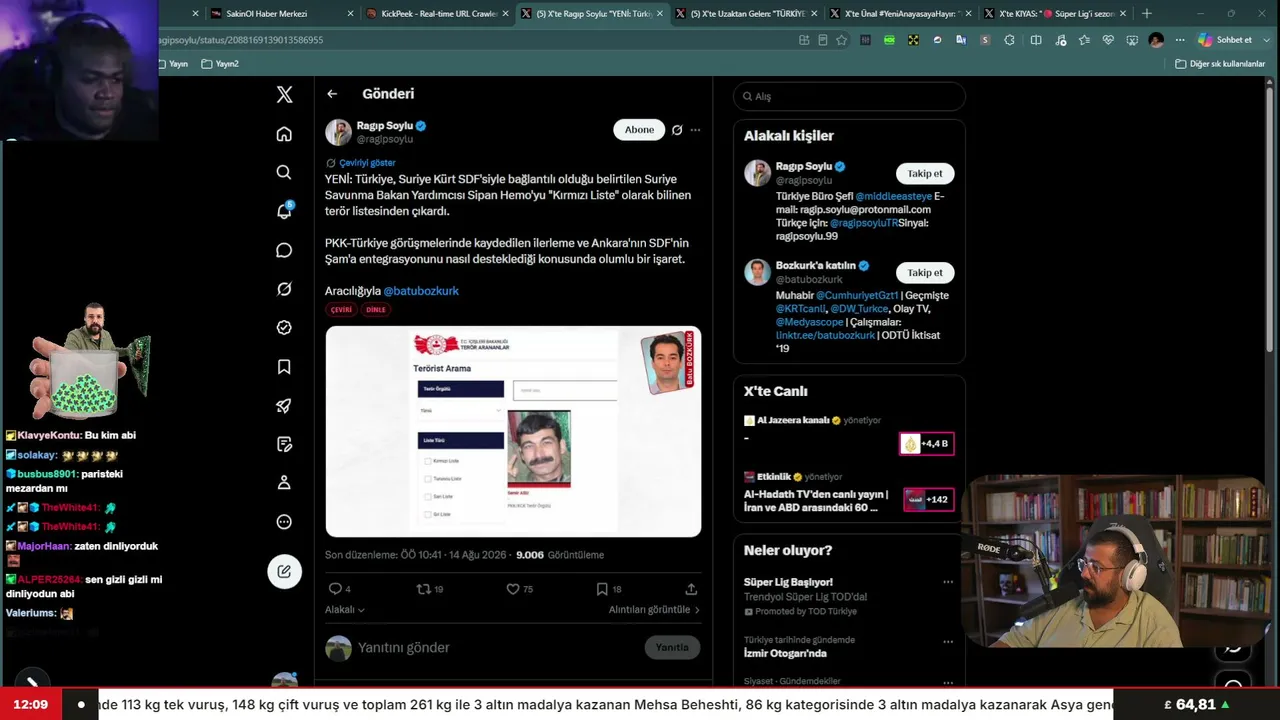Switch to the SakinOl Haber Merkezi tab
The width and height of the screenshot is (1280, 720).
click(x=274, y=14)
